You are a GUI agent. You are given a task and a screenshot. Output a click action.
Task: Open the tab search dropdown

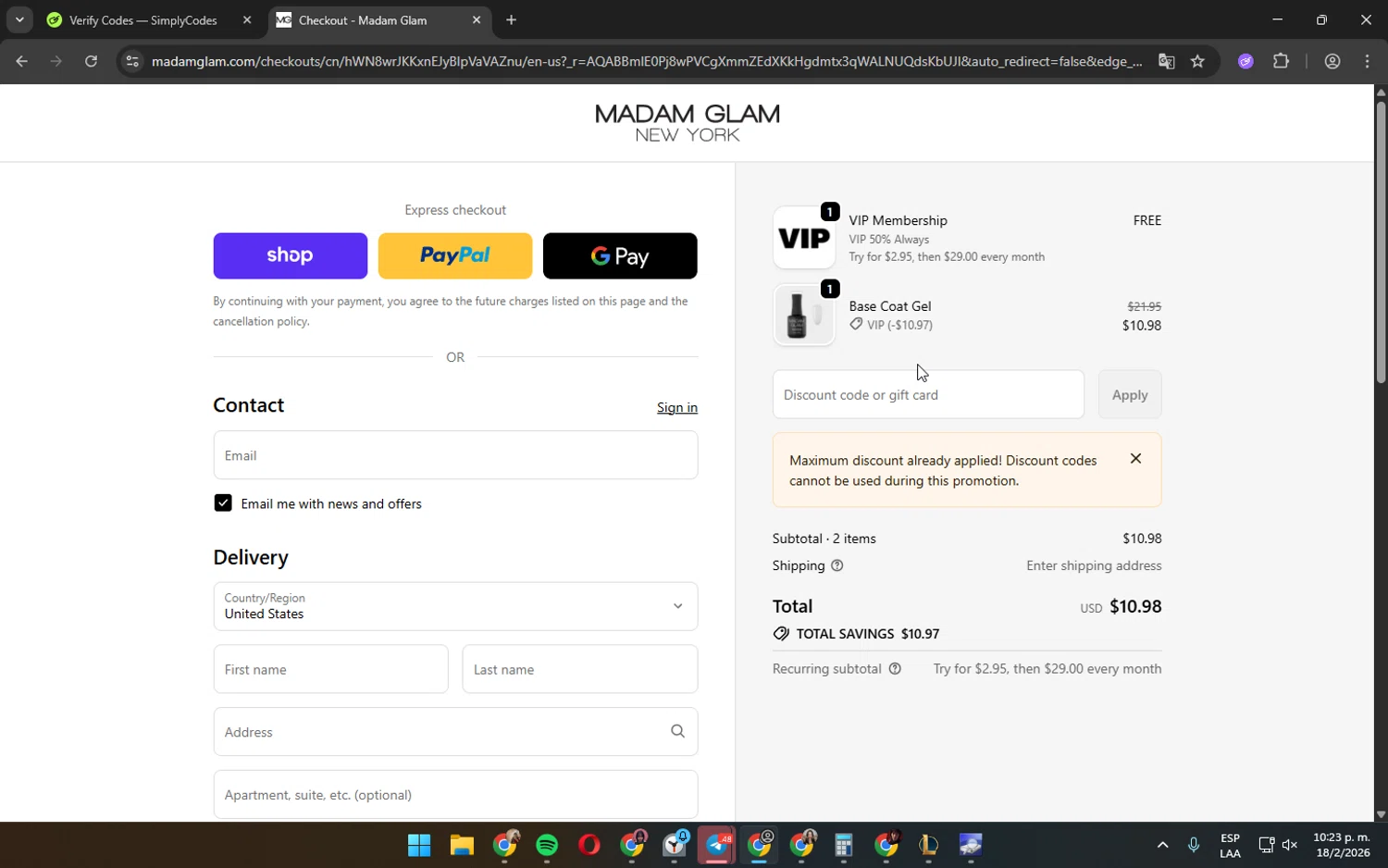coord(19,19)
